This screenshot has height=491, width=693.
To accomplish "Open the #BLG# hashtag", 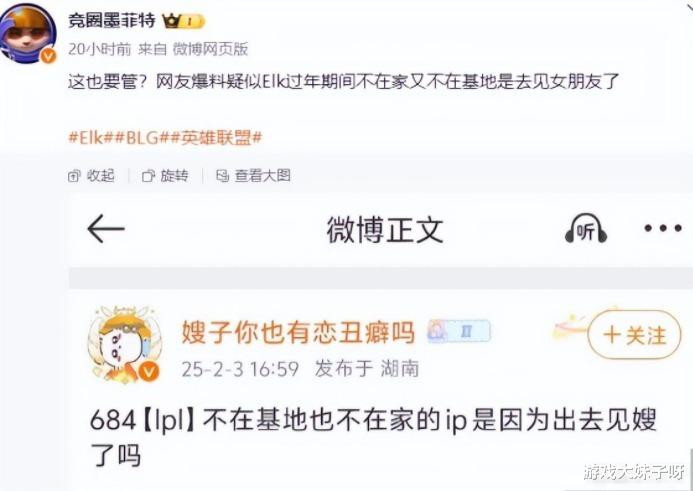I will (142, 138).
